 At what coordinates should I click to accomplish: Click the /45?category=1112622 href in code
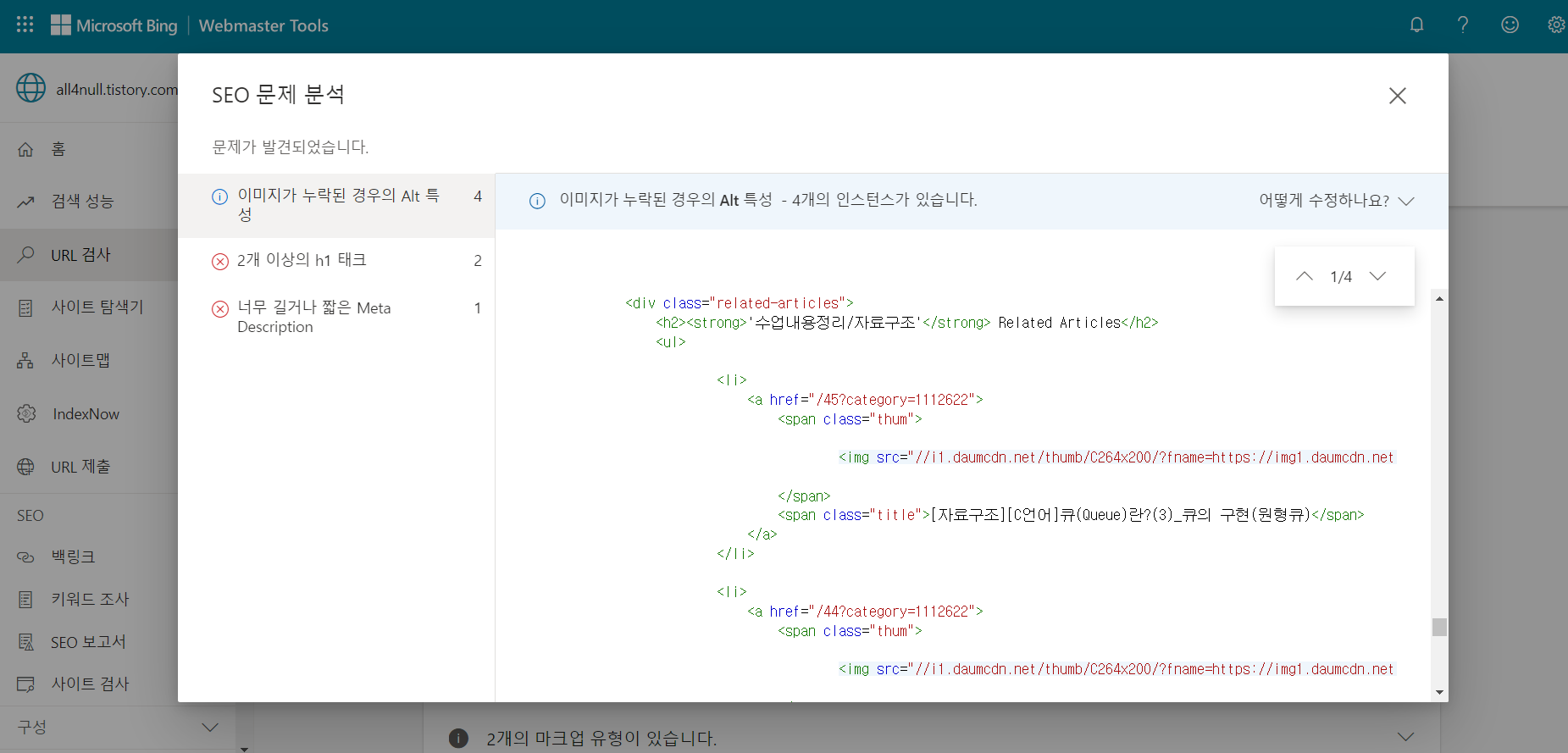tap(896, 400)
